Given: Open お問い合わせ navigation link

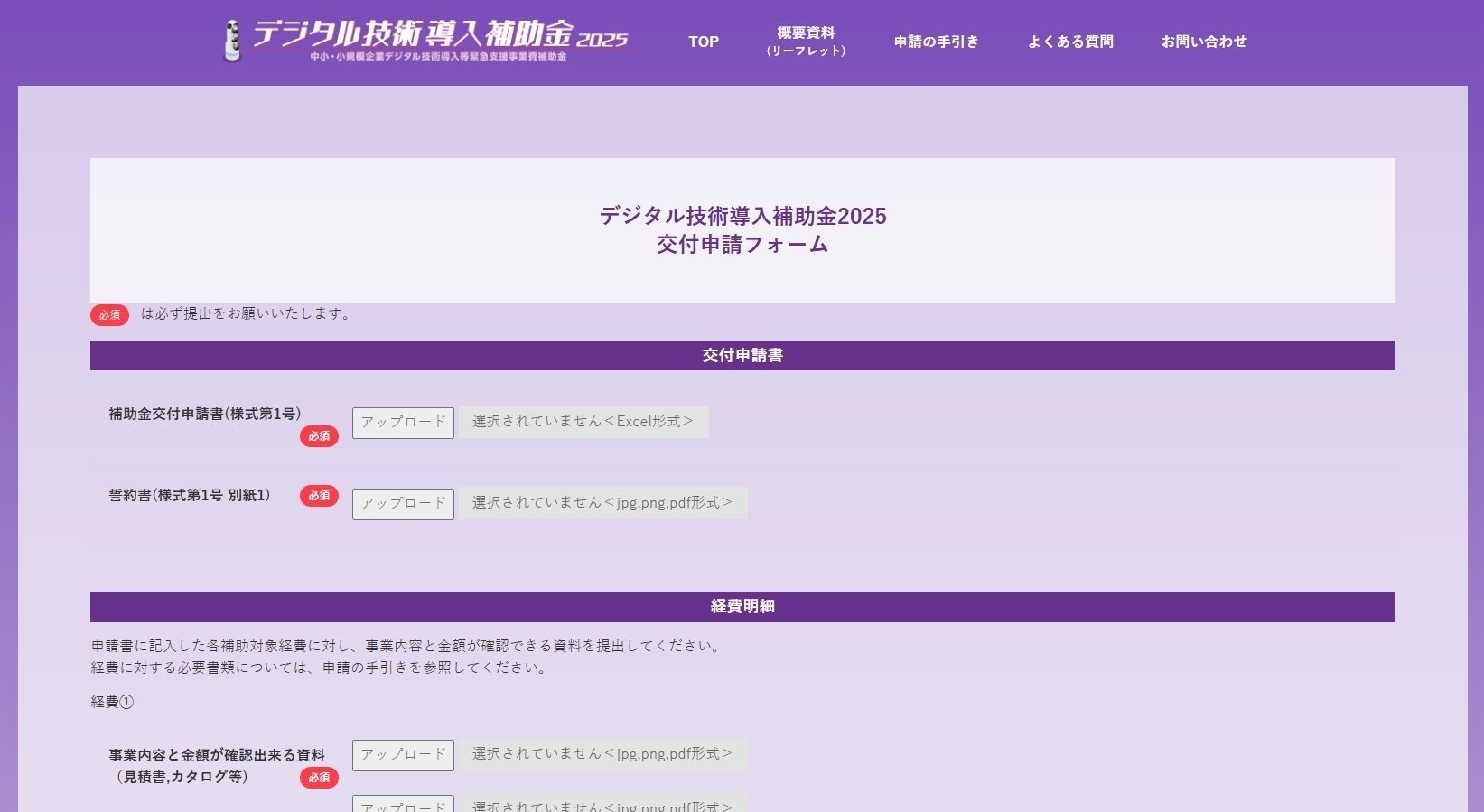Looking at the screenshot, I should 1204,42.
